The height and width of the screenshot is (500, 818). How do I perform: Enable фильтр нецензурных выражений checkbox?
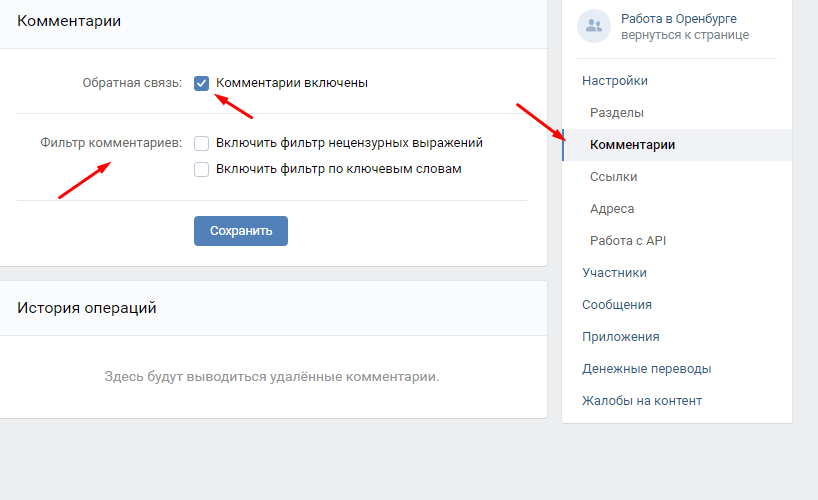(201, 143)
